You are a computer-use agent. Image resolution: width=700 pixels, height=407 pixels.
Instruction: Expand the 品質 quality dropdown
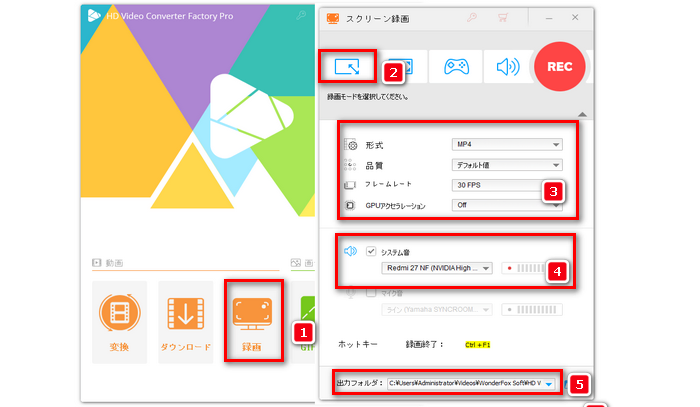click(x=507, y=165)
